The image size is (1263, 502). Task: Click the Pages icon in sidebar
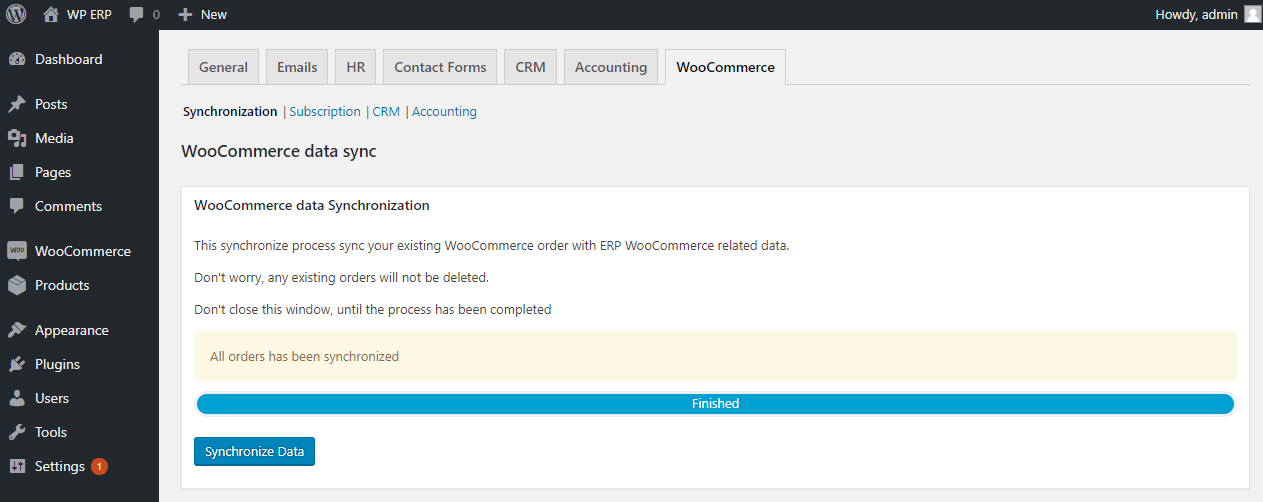click(17, 172)
